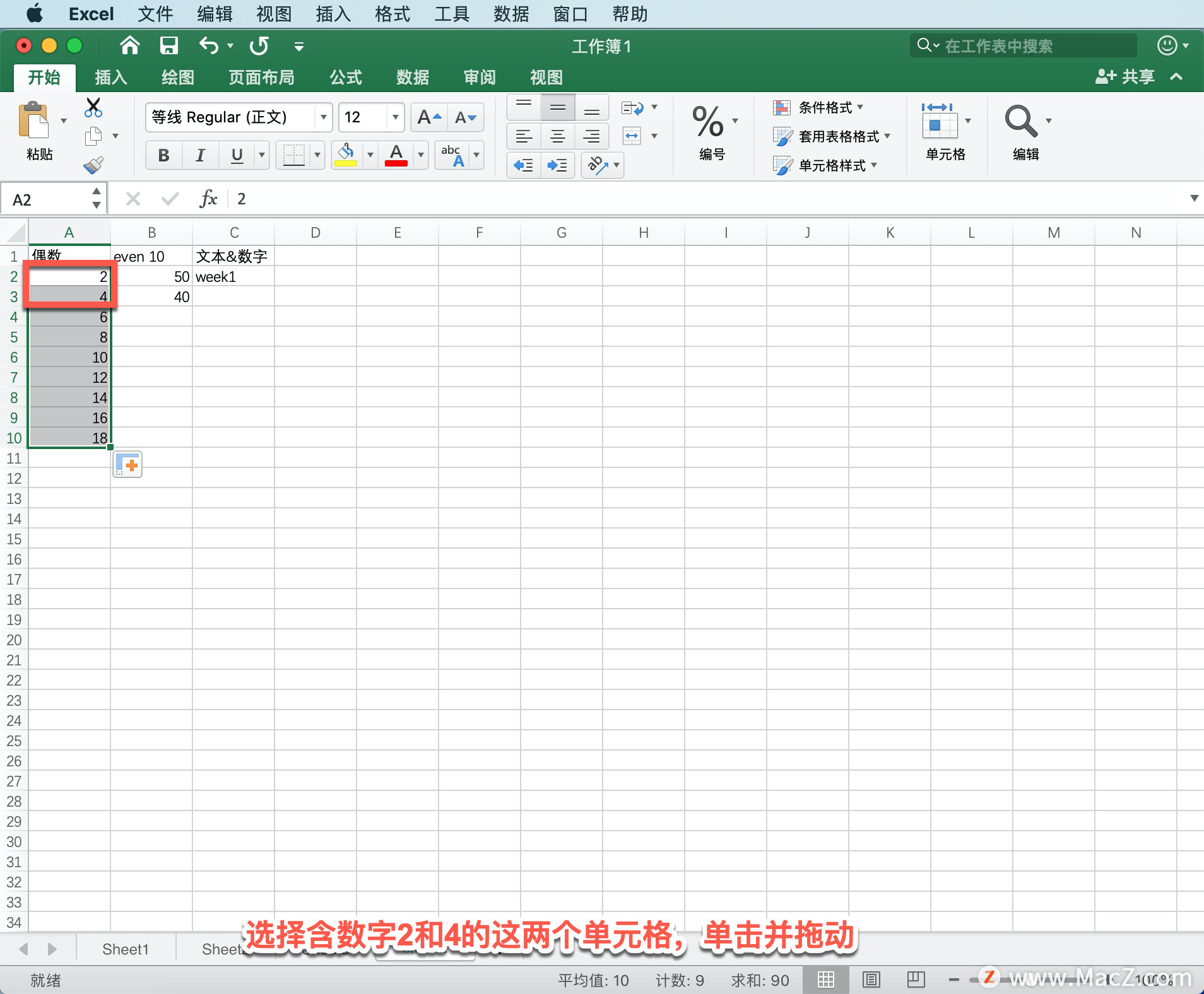The width and height of the screenshot is (1204, 994).
Task: Collapse the ribbon with the chevron
Action: tap(1176, 77)
